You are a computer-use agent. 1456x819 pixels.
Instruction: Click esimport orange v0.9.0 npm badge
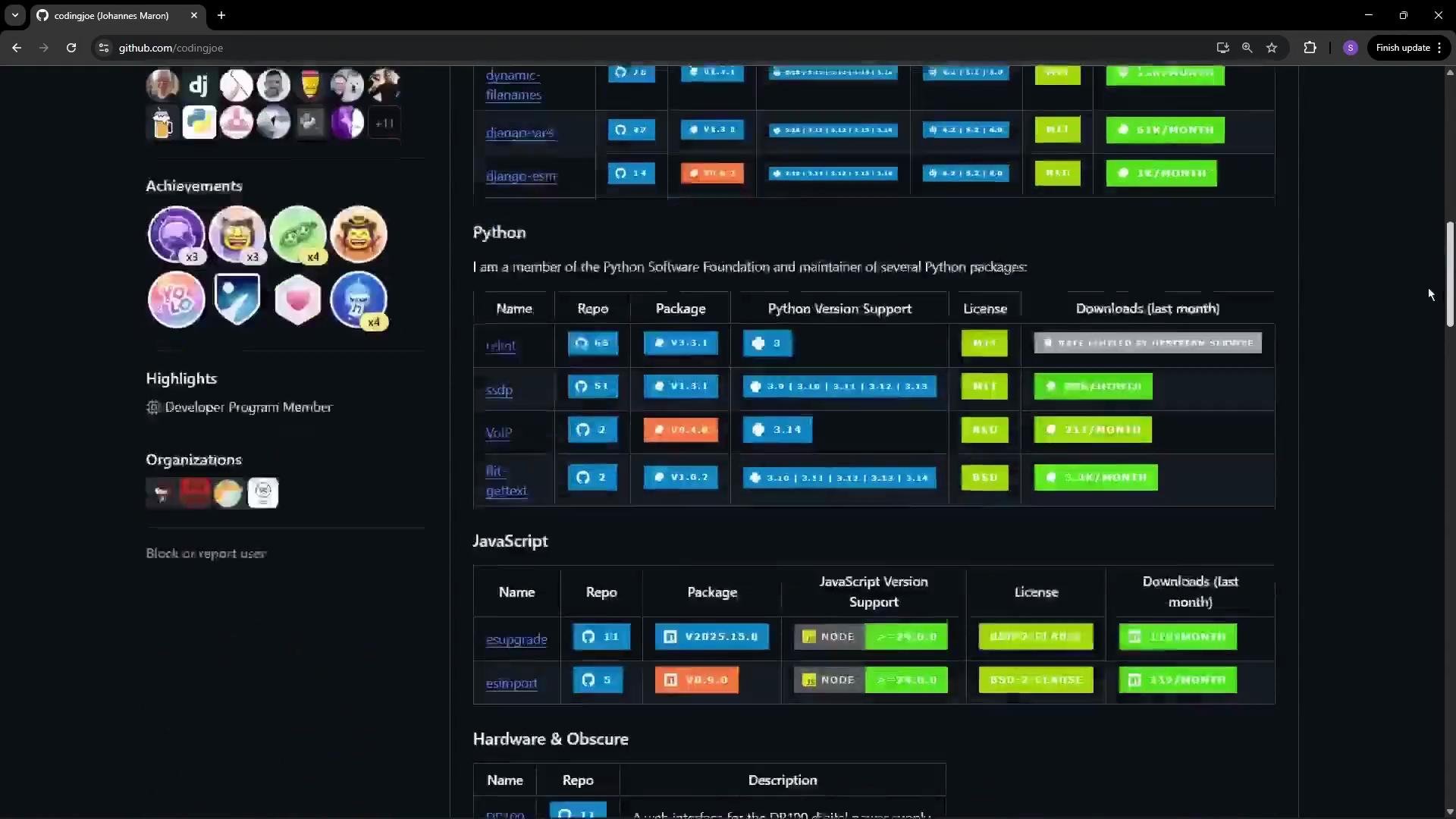pyautogui.click(x=697, y=679)
